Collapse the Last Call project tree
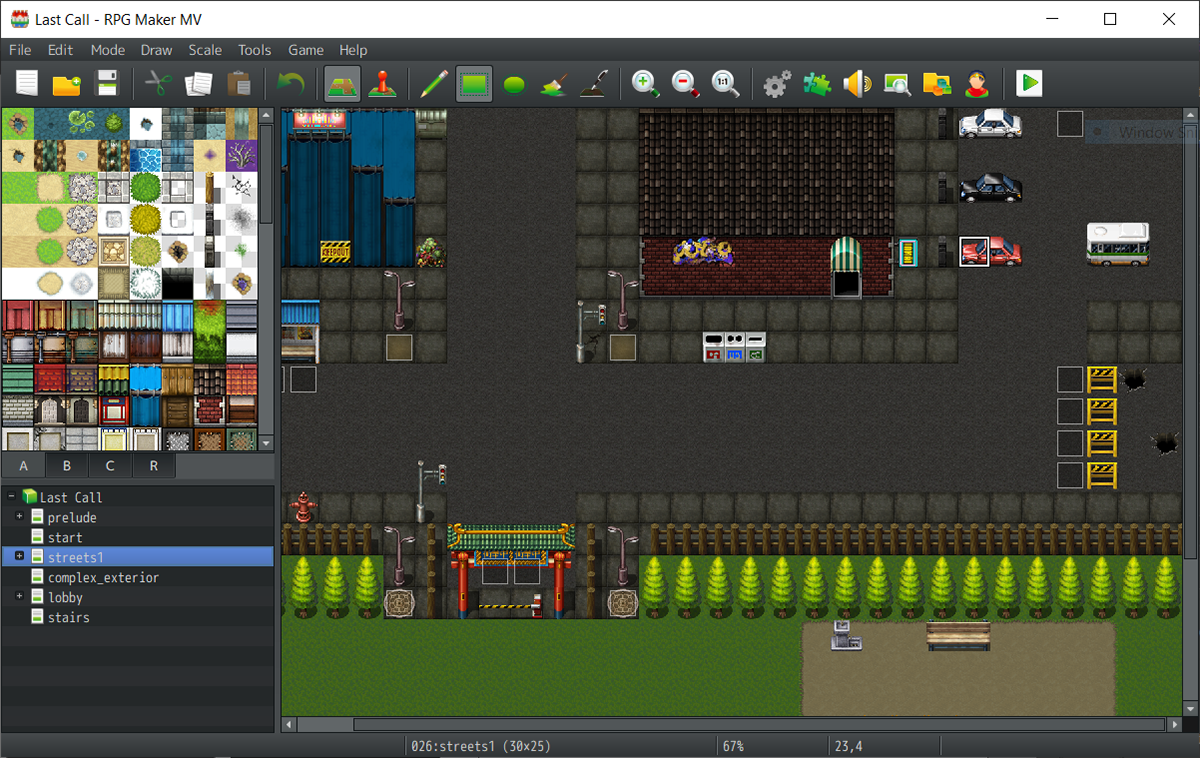 coord(8,496)
